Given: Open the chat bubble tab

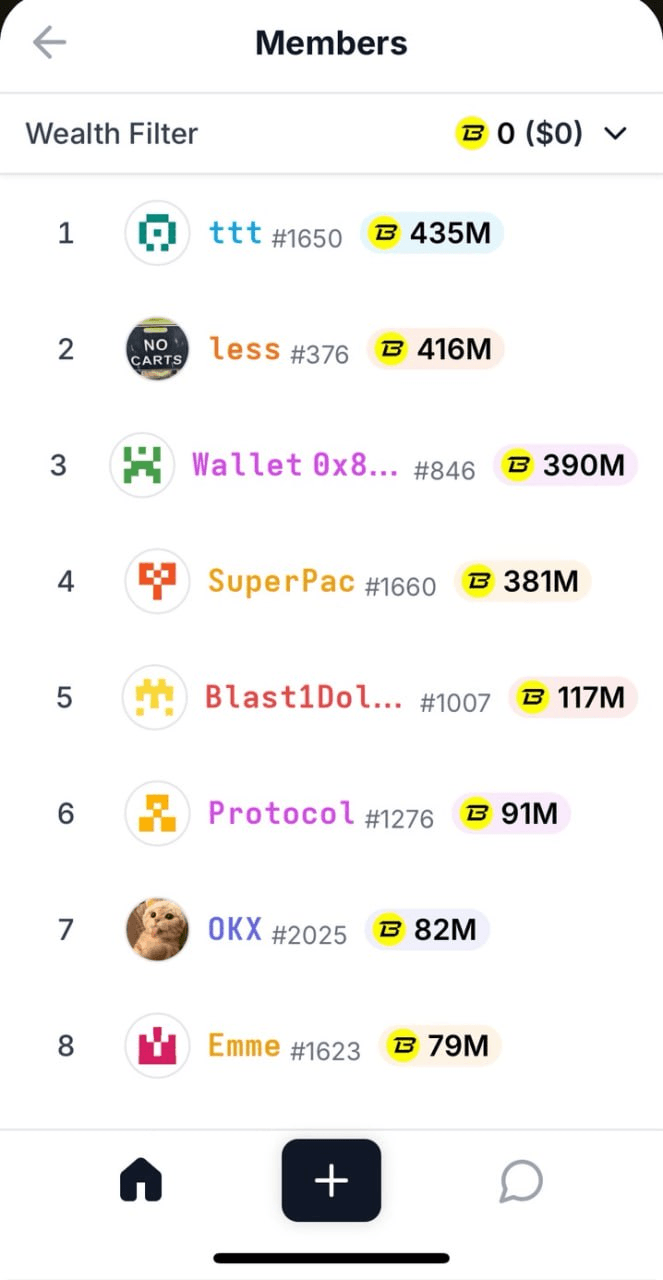Looking at the screenshot, I should (x=521, y=1181).
